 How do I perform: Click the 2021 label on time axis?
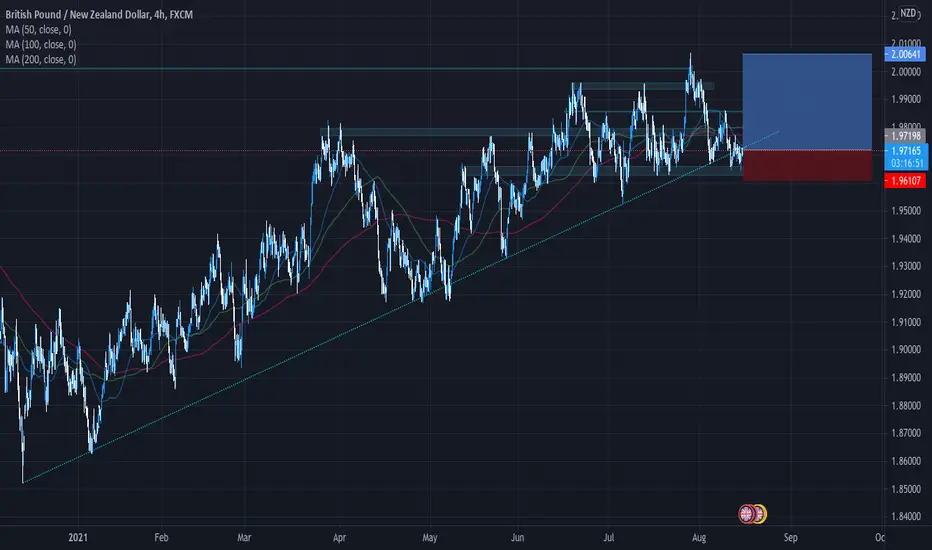(78, 538)
